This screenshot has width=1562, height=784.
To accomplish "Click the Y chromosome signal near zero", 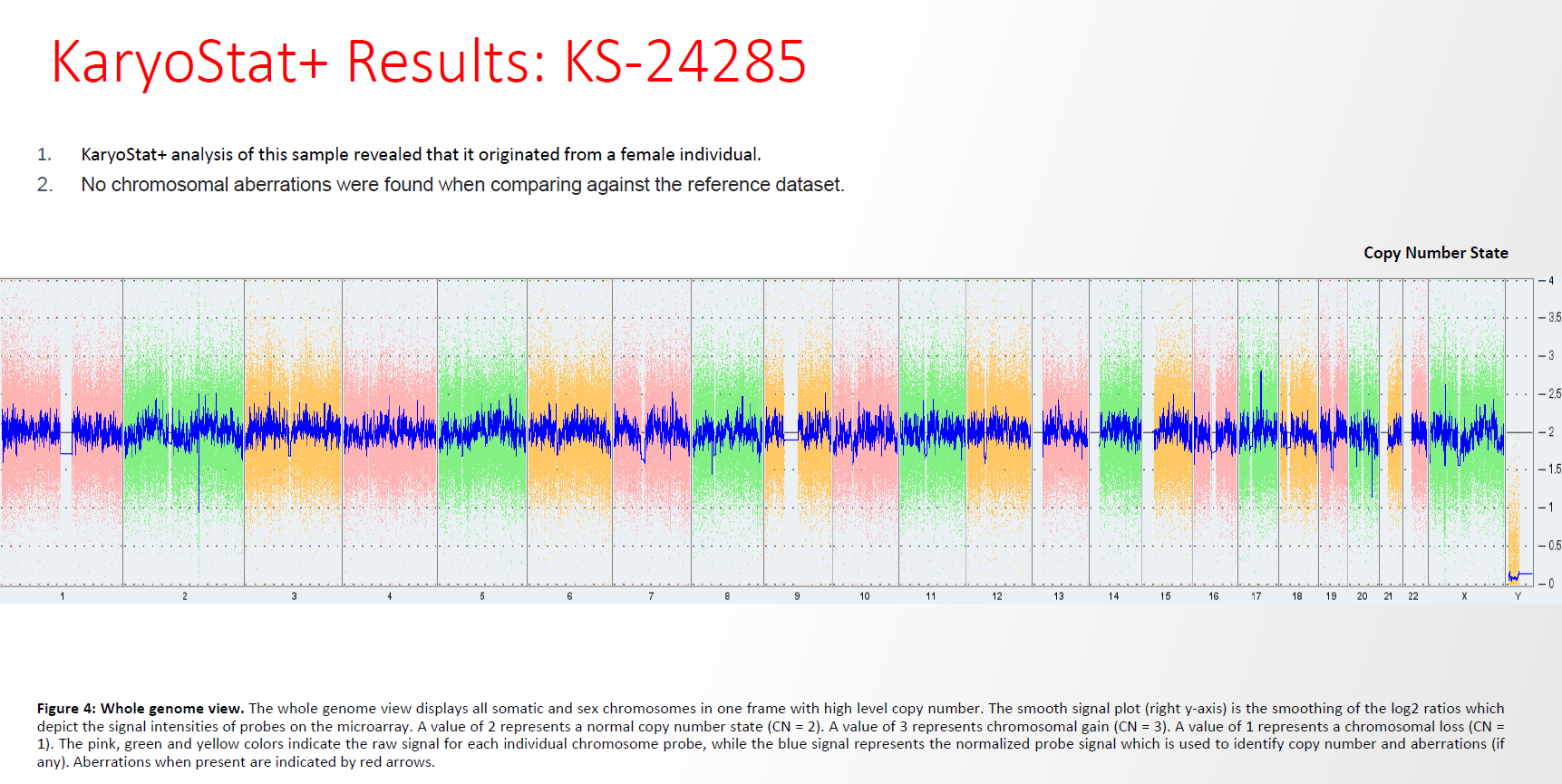I will 1514,576.
